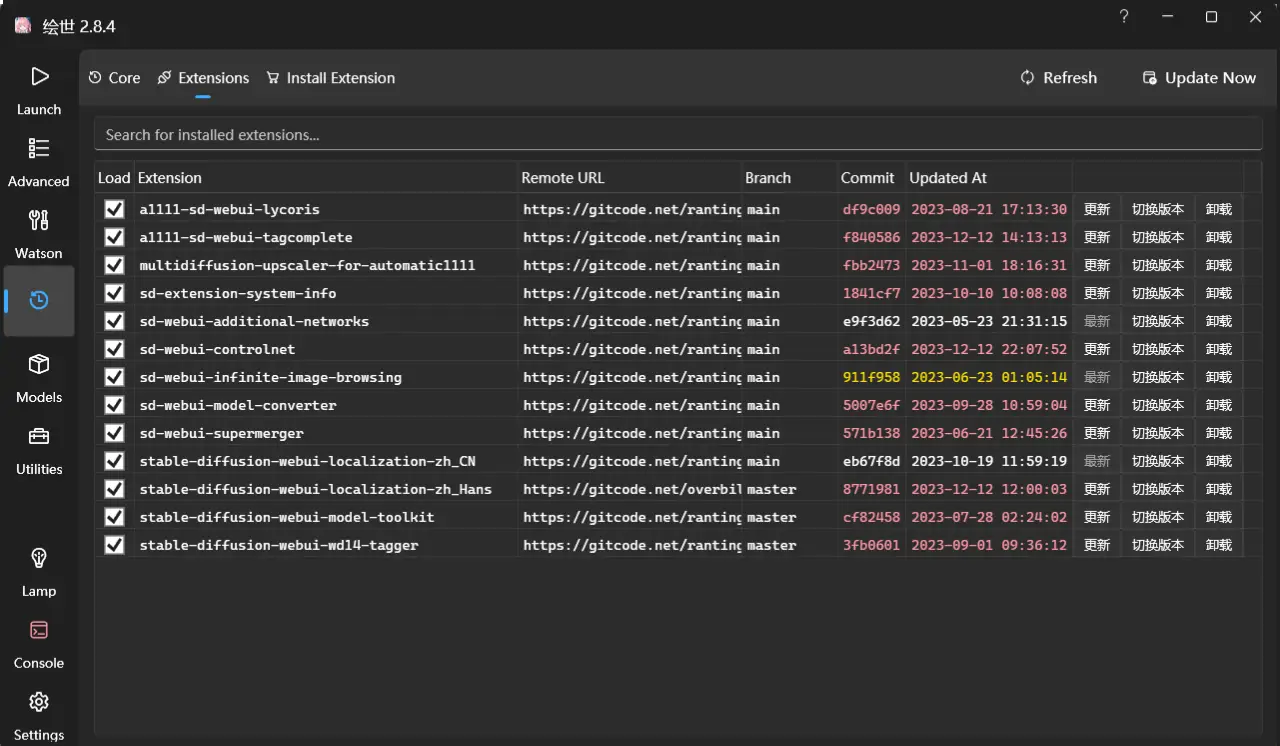The width and height of the screenshot is (1280, 746).
Task: Uncheck Load for sd-webui-model-converter
Action: point(114,405)
